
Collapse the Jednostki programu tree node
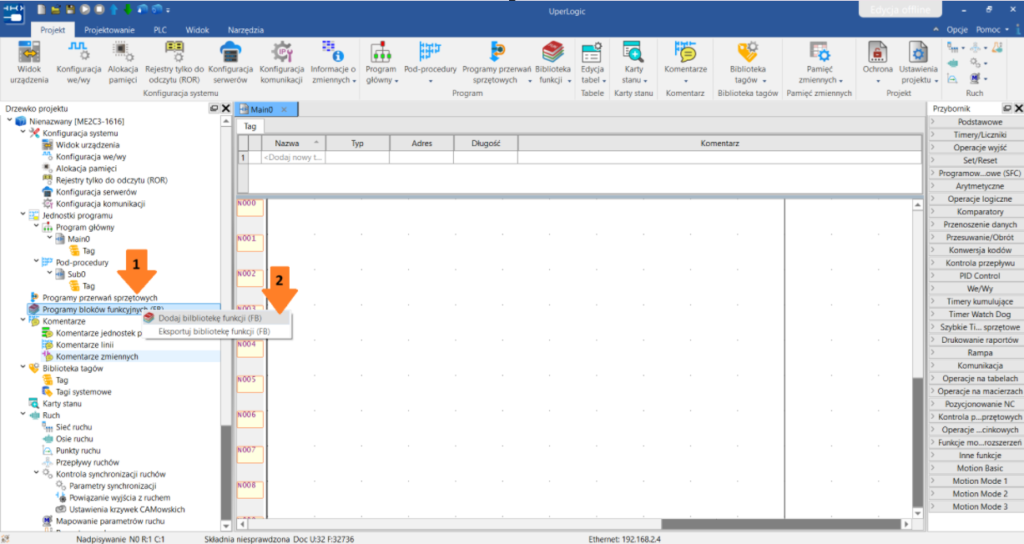23,215
